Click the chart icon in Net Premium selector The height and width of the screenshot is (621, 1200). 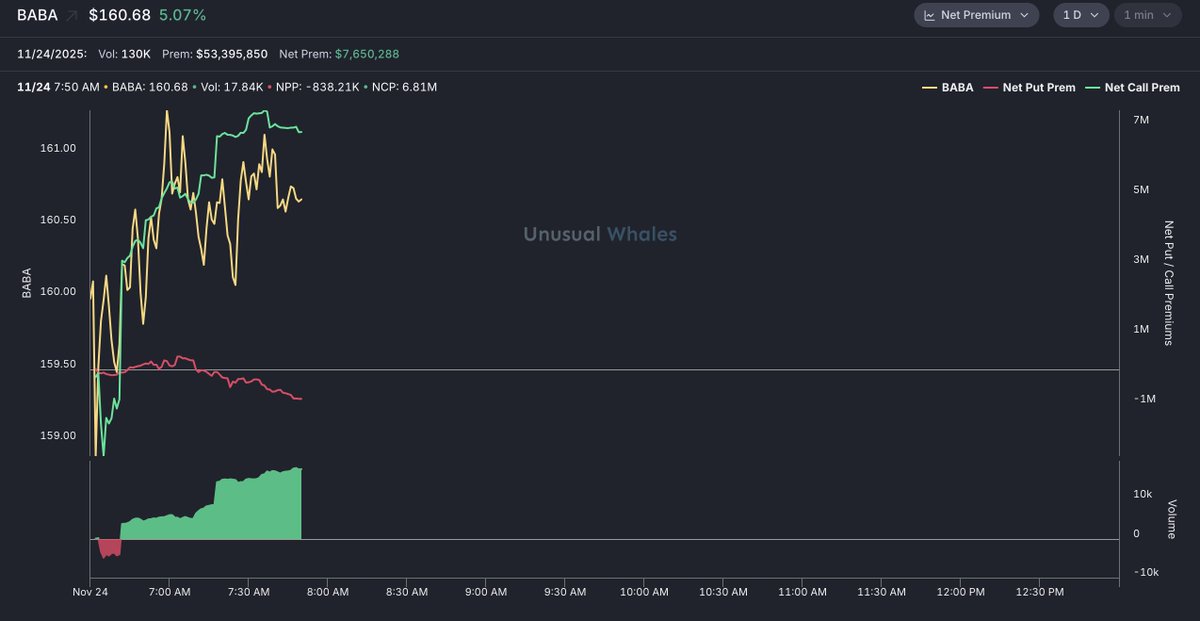click(x=929, y=15)
